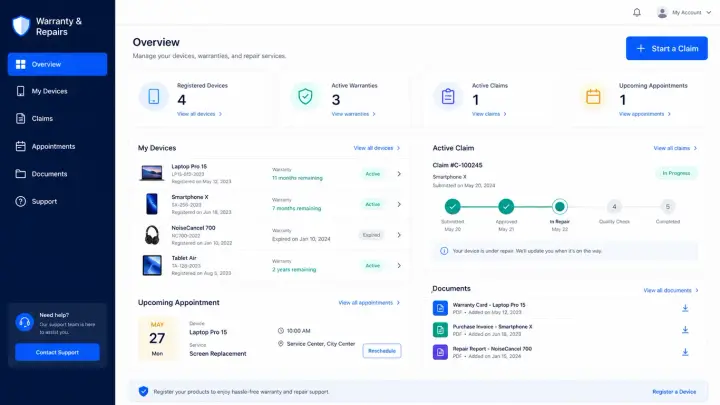Click the Approved step checkmark
Image resolution: width=720 pixels, height=405 pixels.
tap(506, 207)
